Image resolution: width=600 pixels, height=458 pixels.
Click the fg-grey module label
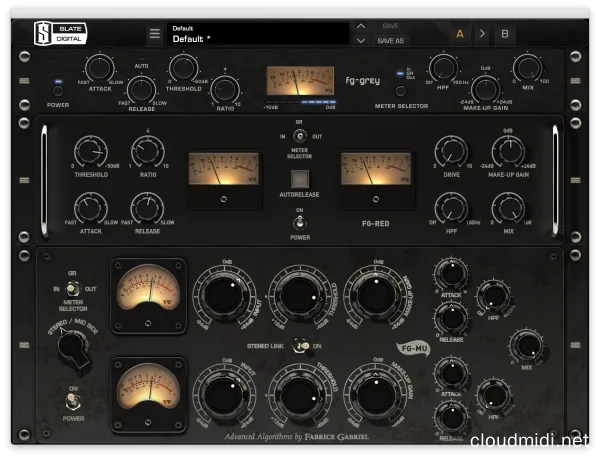pos(363,81)
